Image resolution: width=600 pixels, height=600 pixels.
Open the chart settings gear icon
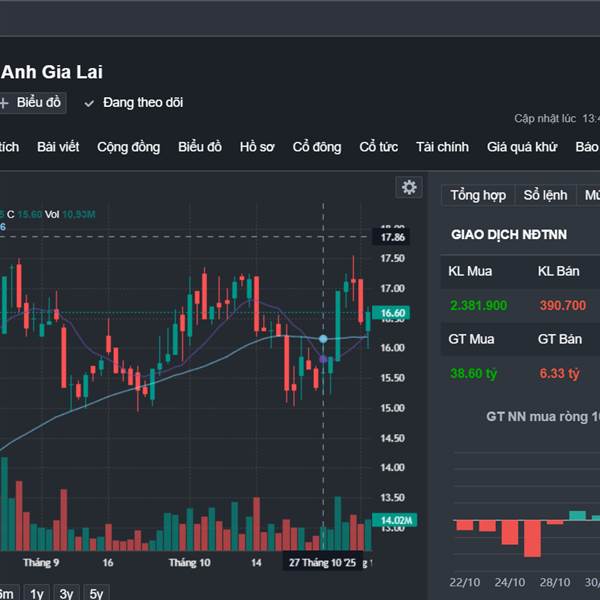pos(409,187)
